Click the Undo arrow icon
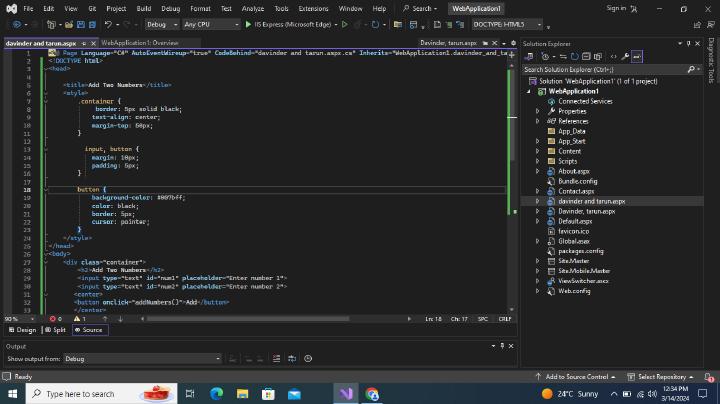 coord(108,24)
